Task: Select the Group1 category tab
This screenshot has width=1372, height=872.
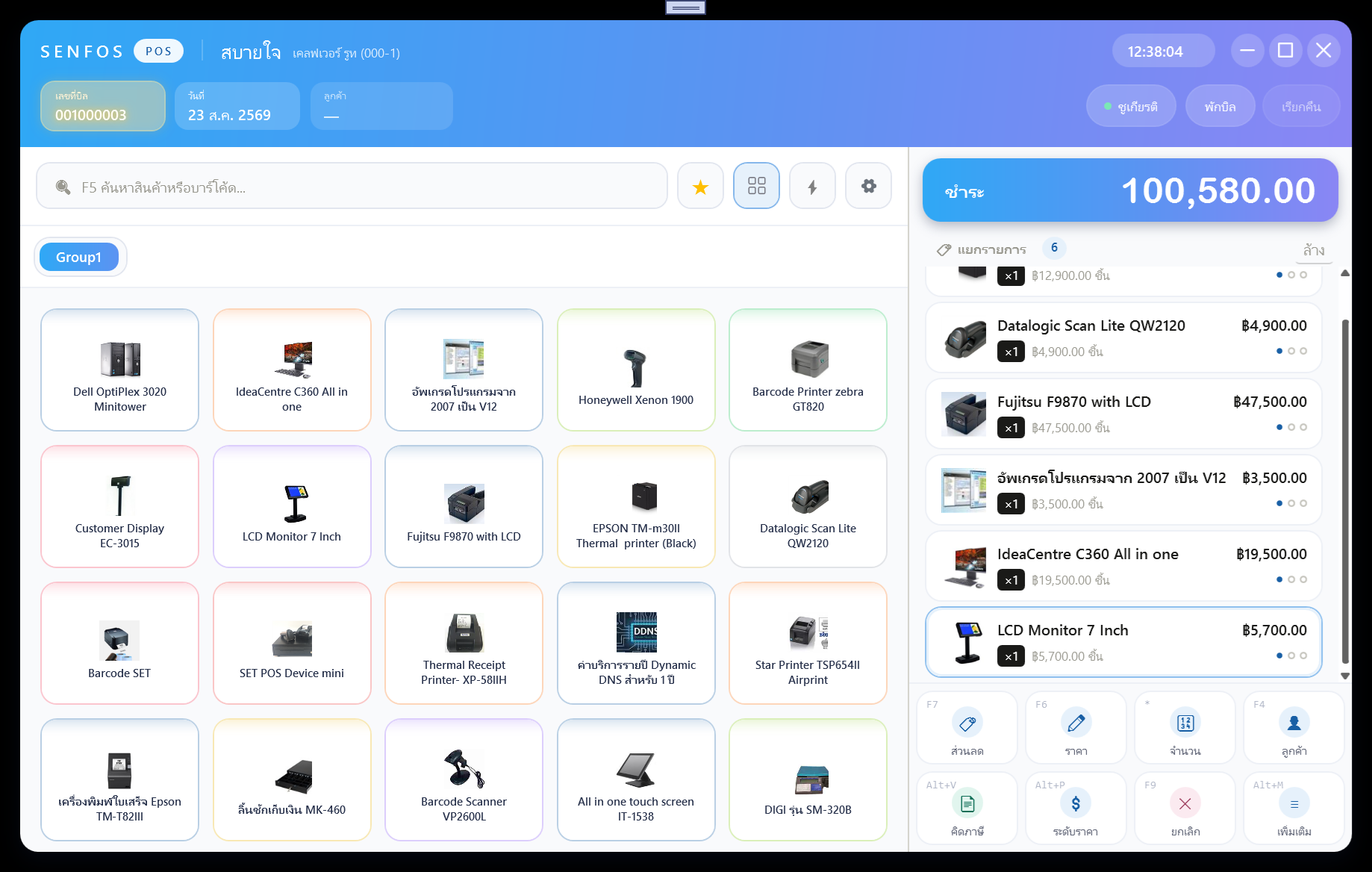Action: 78,257
